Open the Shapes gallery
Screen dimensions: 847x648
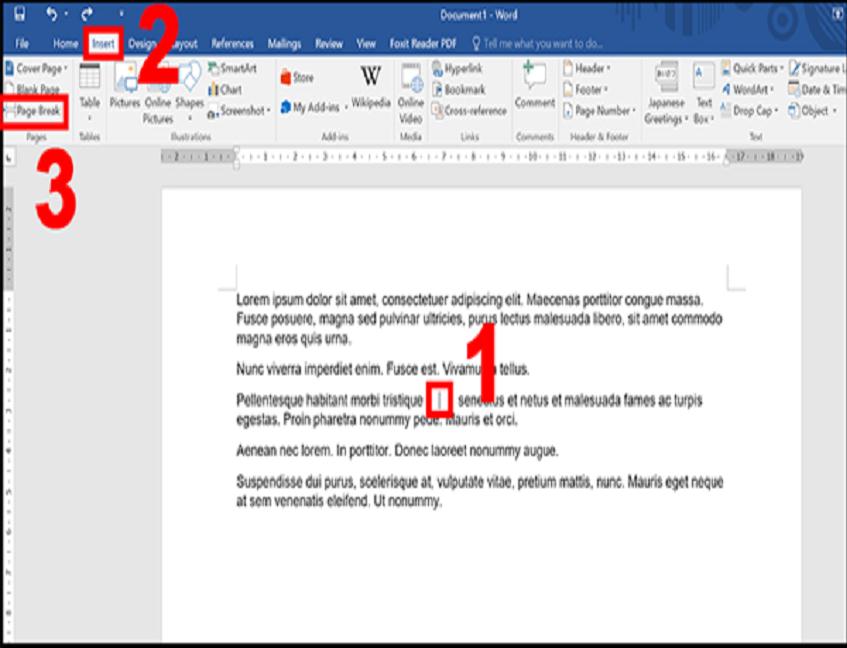[x=189, y=92]
